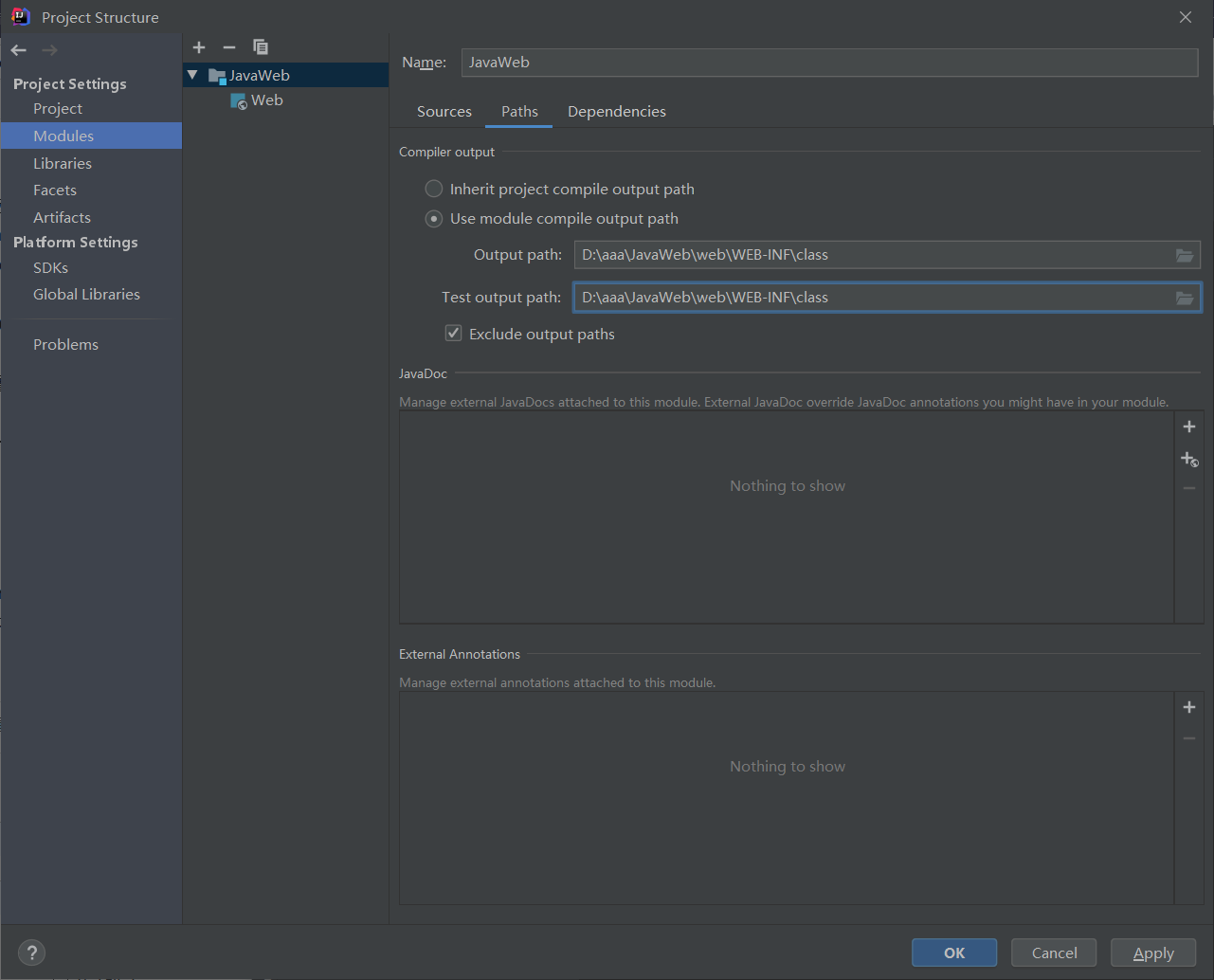Click the External Annotations empty list area

tap(787, 798)
